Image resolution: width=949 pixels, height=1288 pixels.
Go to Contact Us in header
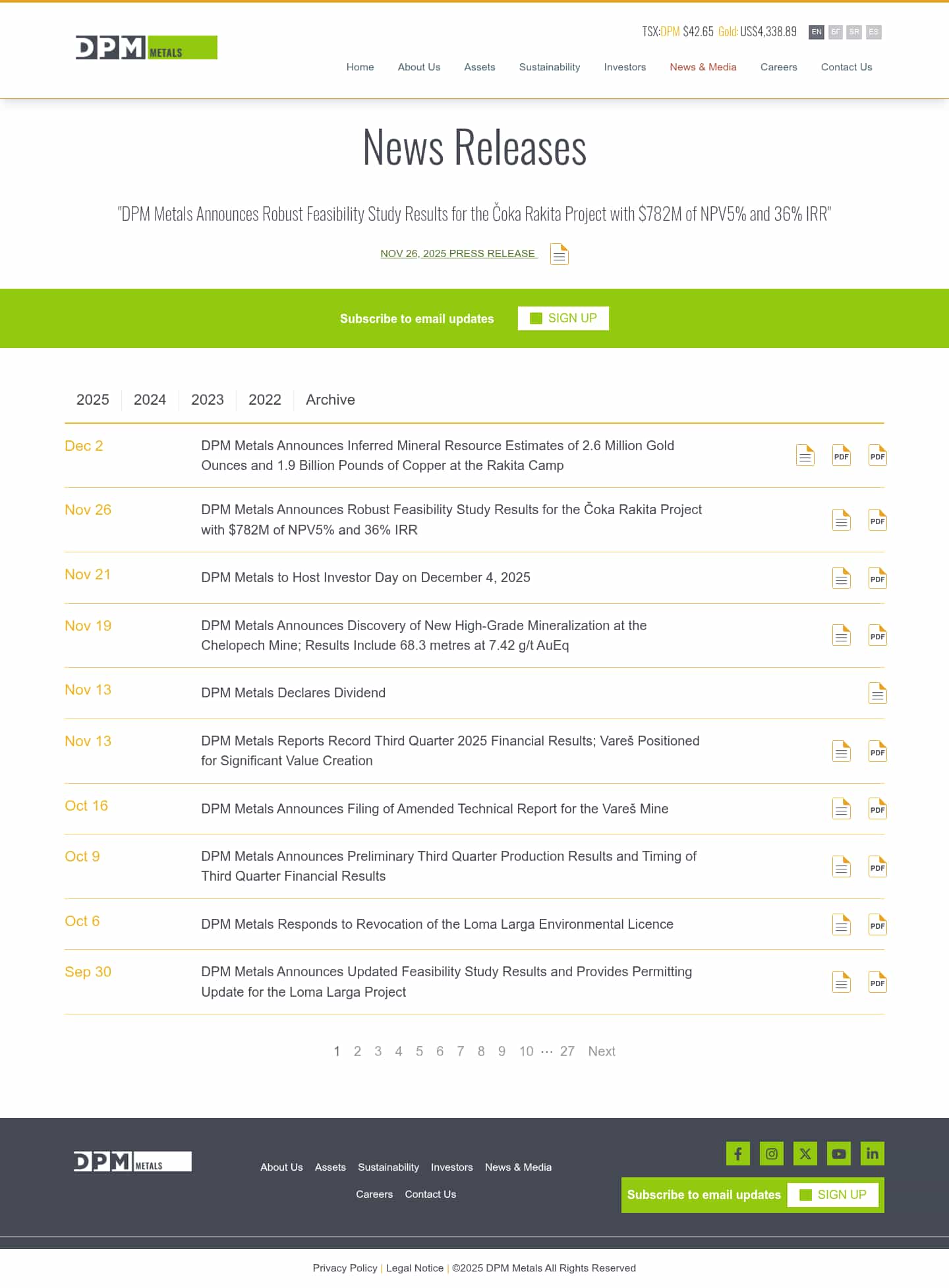(x=847, y=67)
